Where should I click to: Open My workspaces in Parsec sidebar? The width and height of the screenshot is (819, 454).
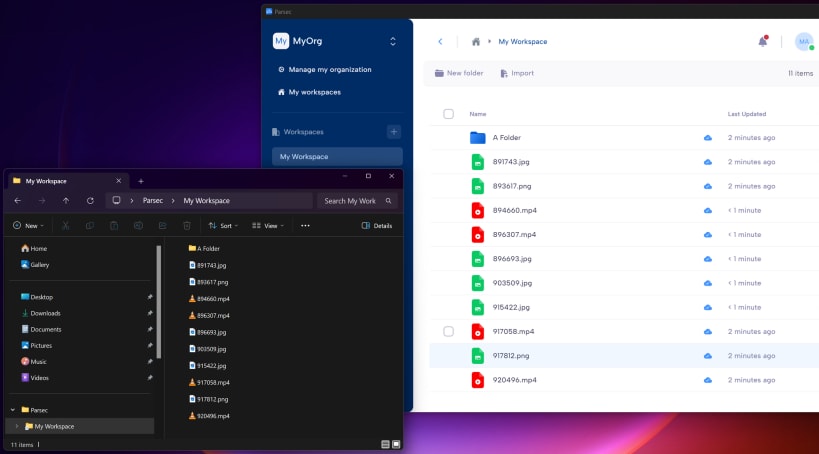309,92
